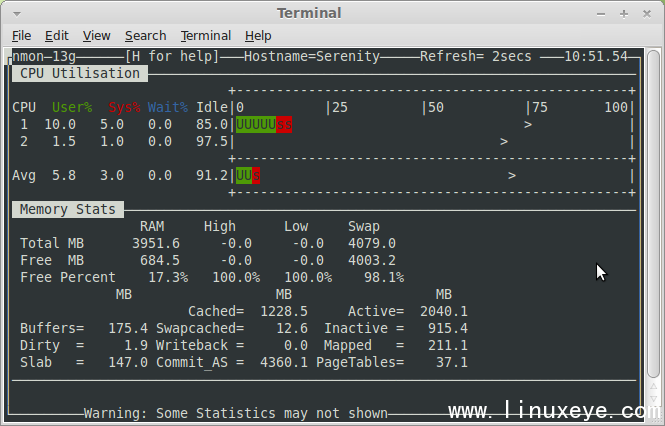Click the window menu arrow in the title bar

[x=17, y=14]
